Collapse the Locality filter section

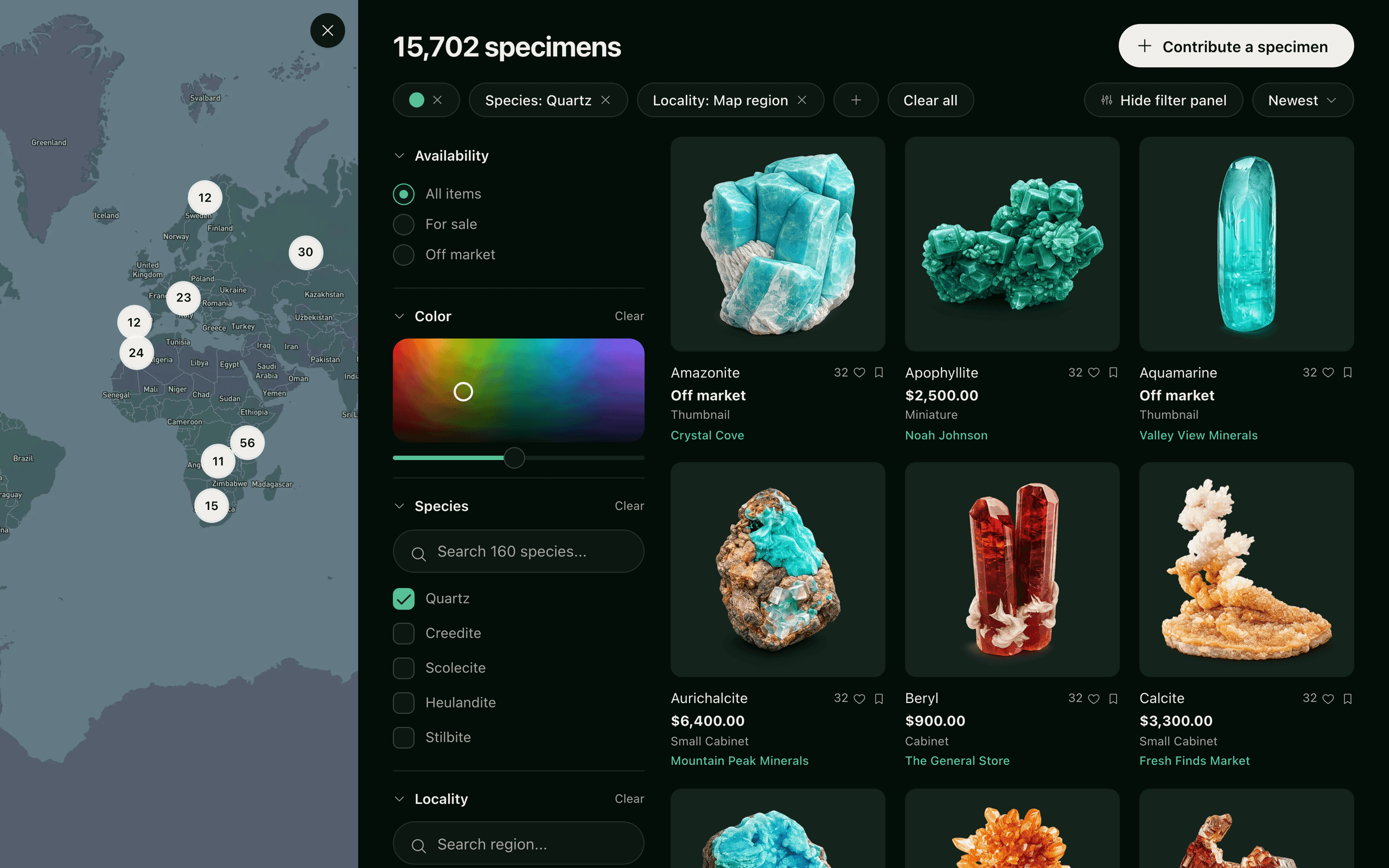(x=399, y=799)
